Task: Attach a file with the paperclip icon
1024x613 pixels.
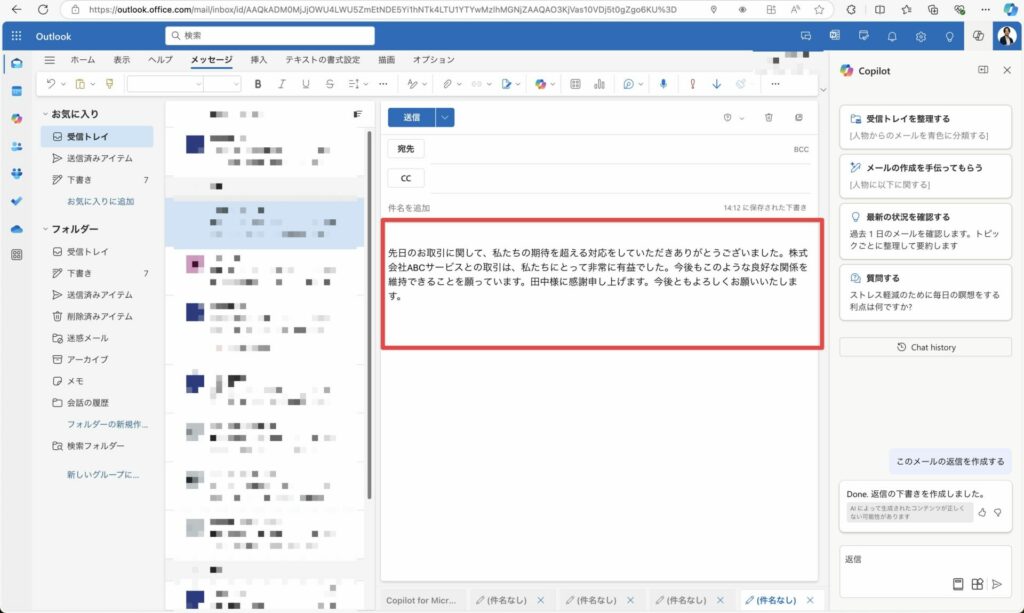Action: [447, 84]
